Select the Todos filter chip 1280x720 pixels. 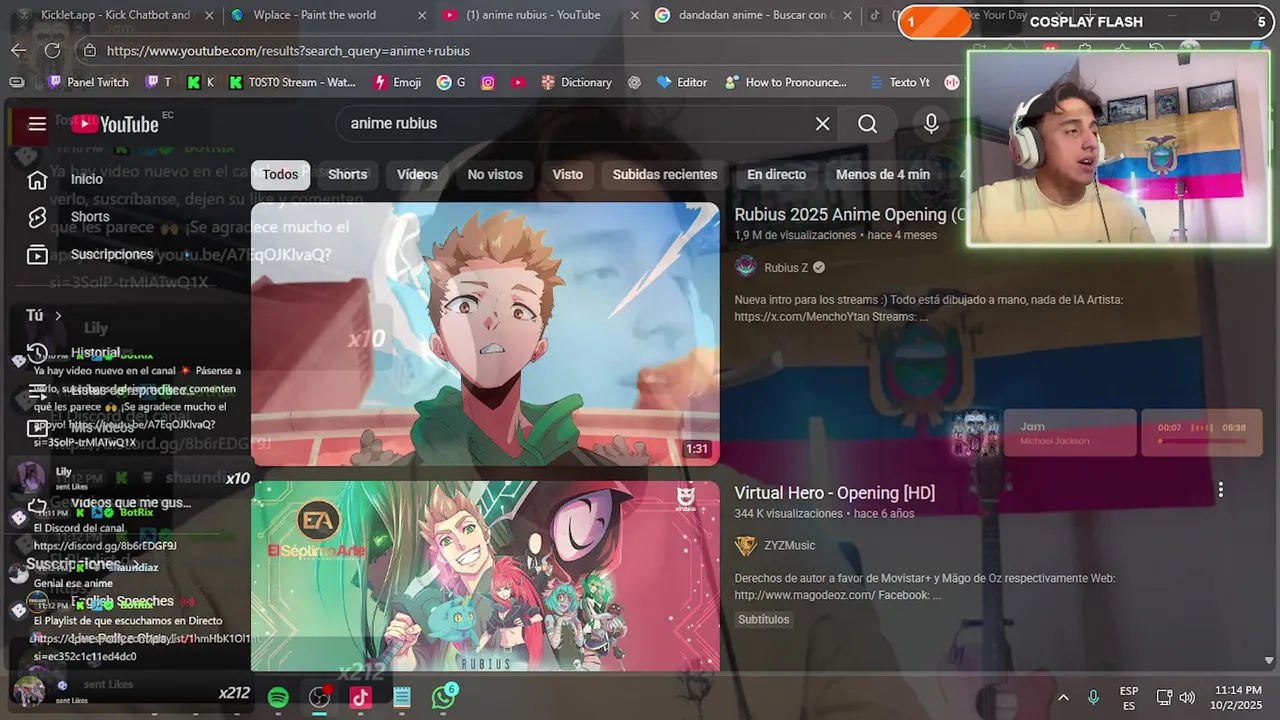pos(280,174)
